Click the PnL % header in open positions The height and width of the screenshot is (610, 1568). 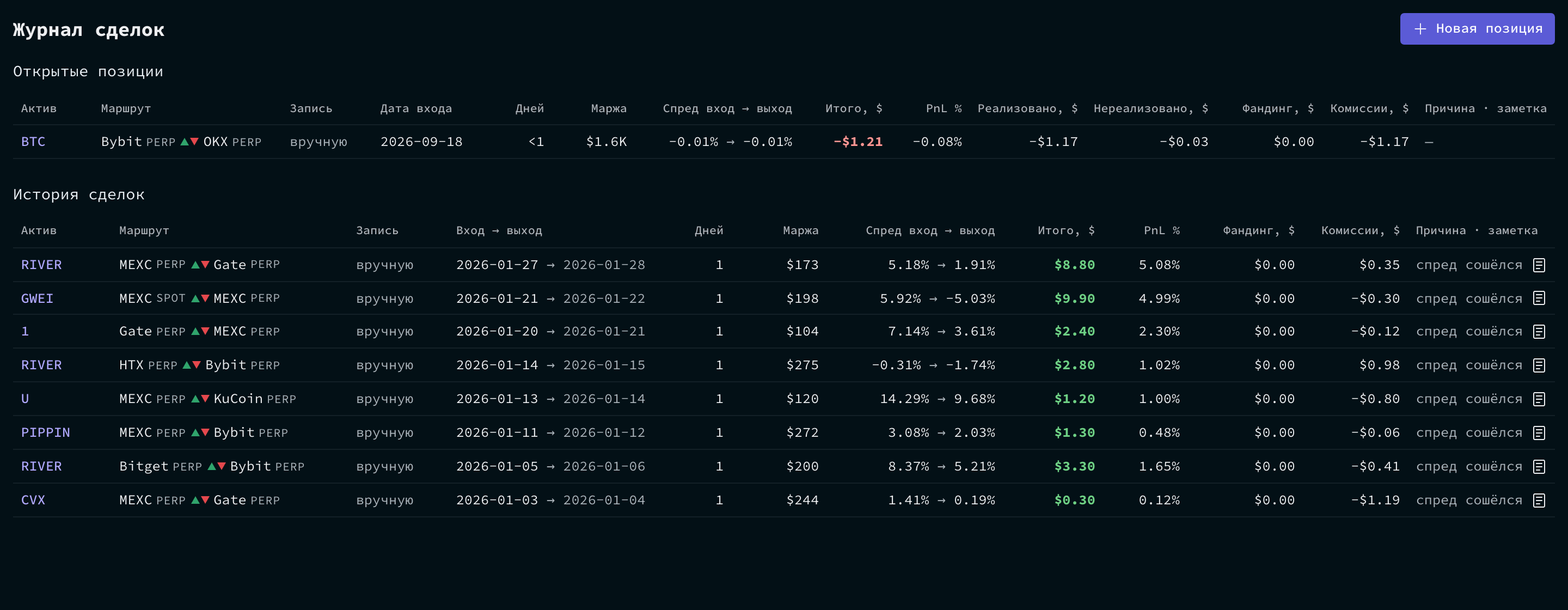(x=944, y=108)
